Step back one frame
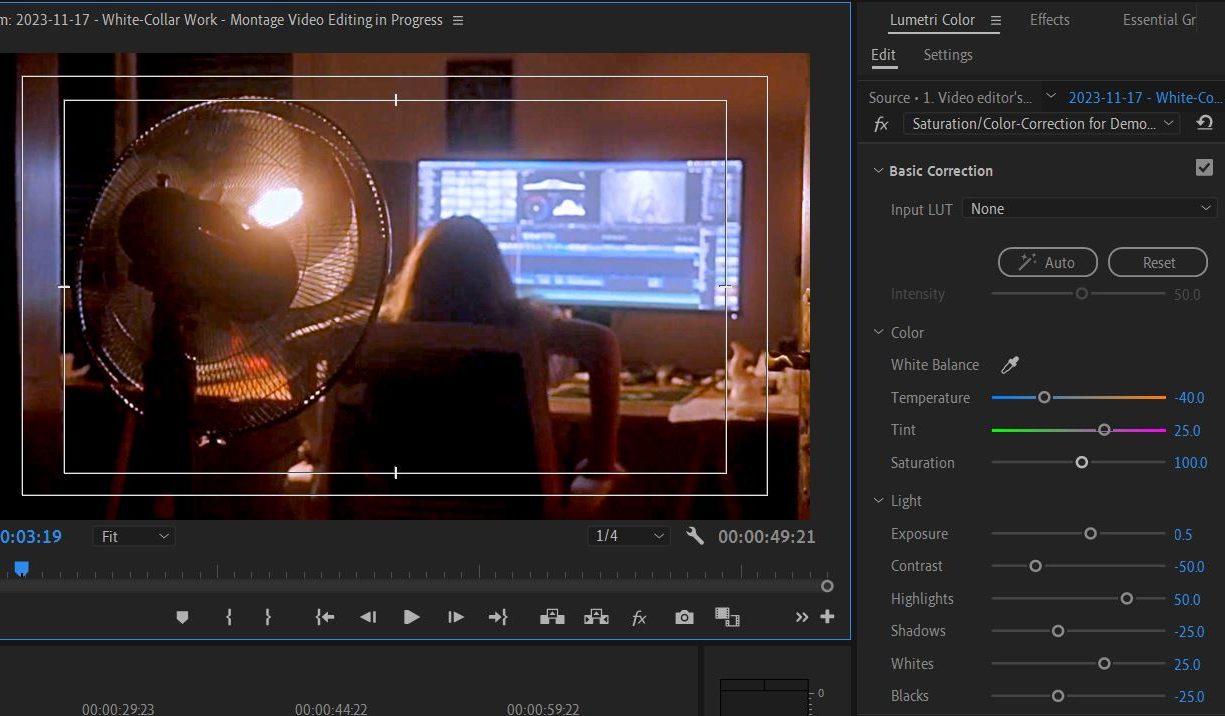Image resolution: width=1225 pixels, height=716 pixels. tap(368, 617)
